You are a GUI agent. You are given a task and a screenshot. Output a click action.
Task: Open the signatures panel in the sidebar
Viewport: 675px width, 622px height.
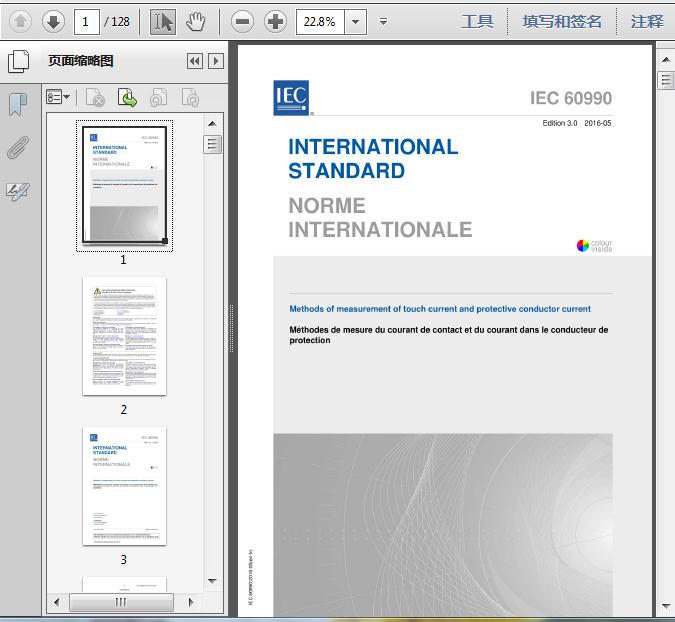[x=17, y=191]
